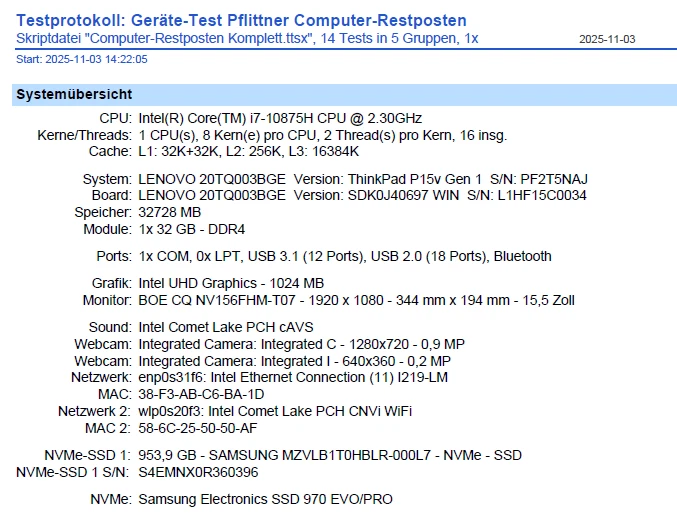Select the Webcam line with 1280x720
Image resolution: width=677 pixels, height=528 pixels.
point(301,345)
